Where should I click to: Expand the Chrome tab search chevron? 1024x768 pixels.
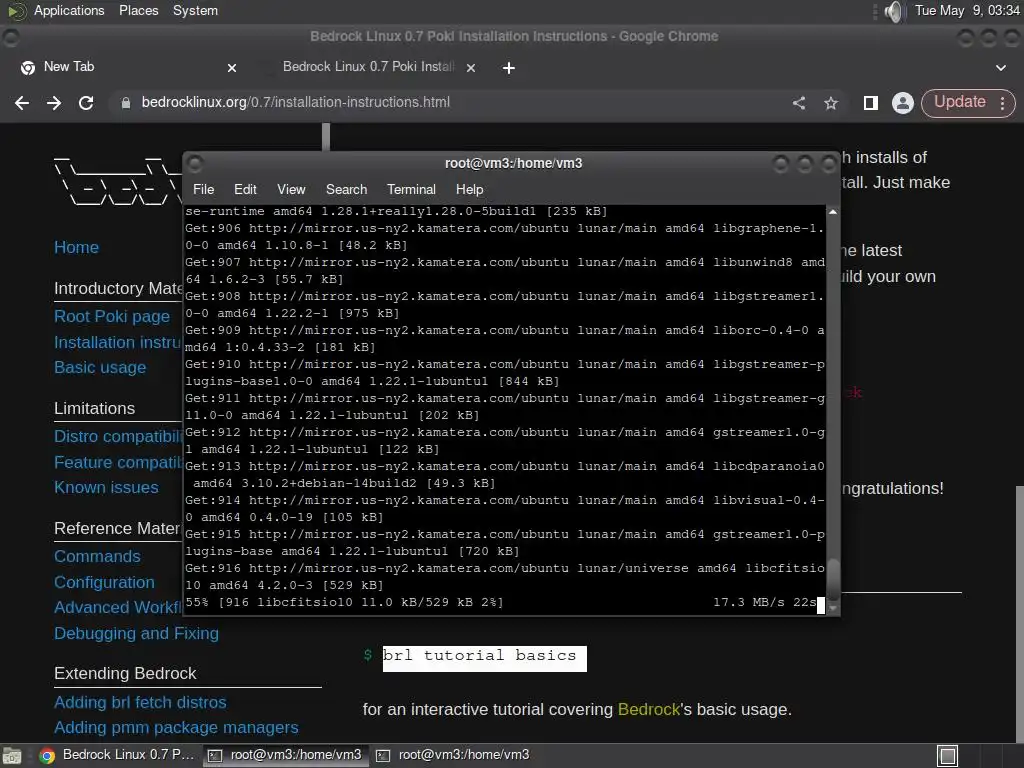[x=1000, y=67]
